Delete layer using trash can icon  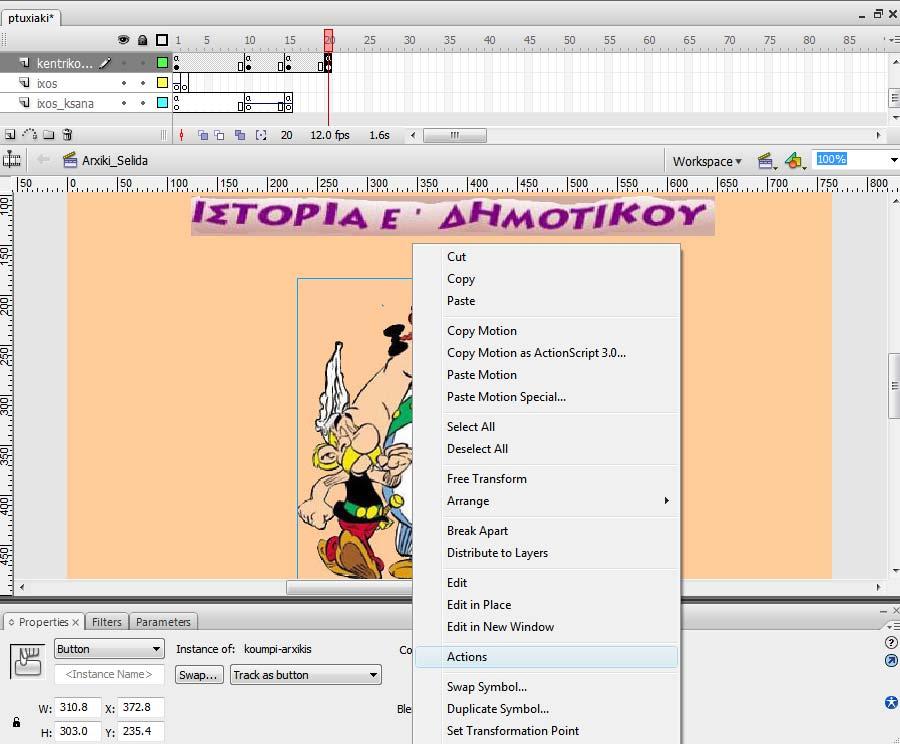coord(67,135)
